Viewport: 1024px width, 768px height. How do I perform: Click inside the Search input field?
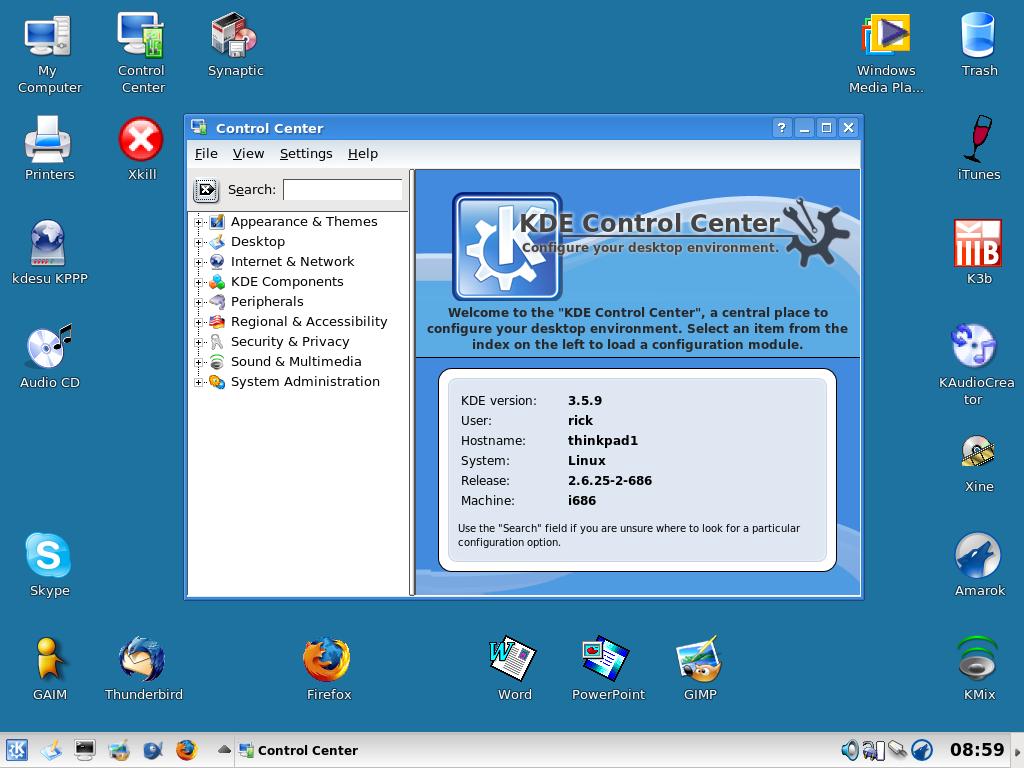(x=343, y=189)
